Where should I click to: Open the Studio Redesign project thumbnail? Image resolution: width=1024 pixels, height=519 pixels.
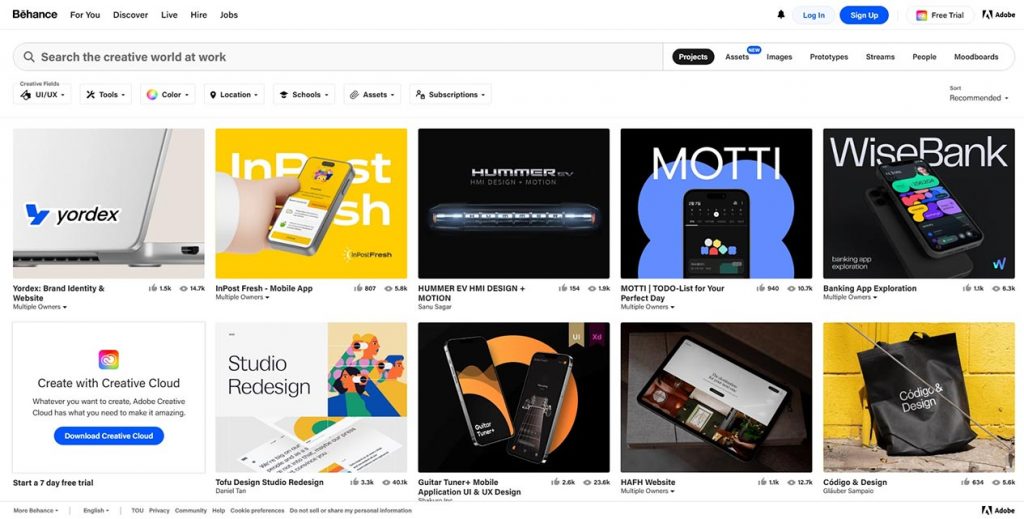[311, 398]
